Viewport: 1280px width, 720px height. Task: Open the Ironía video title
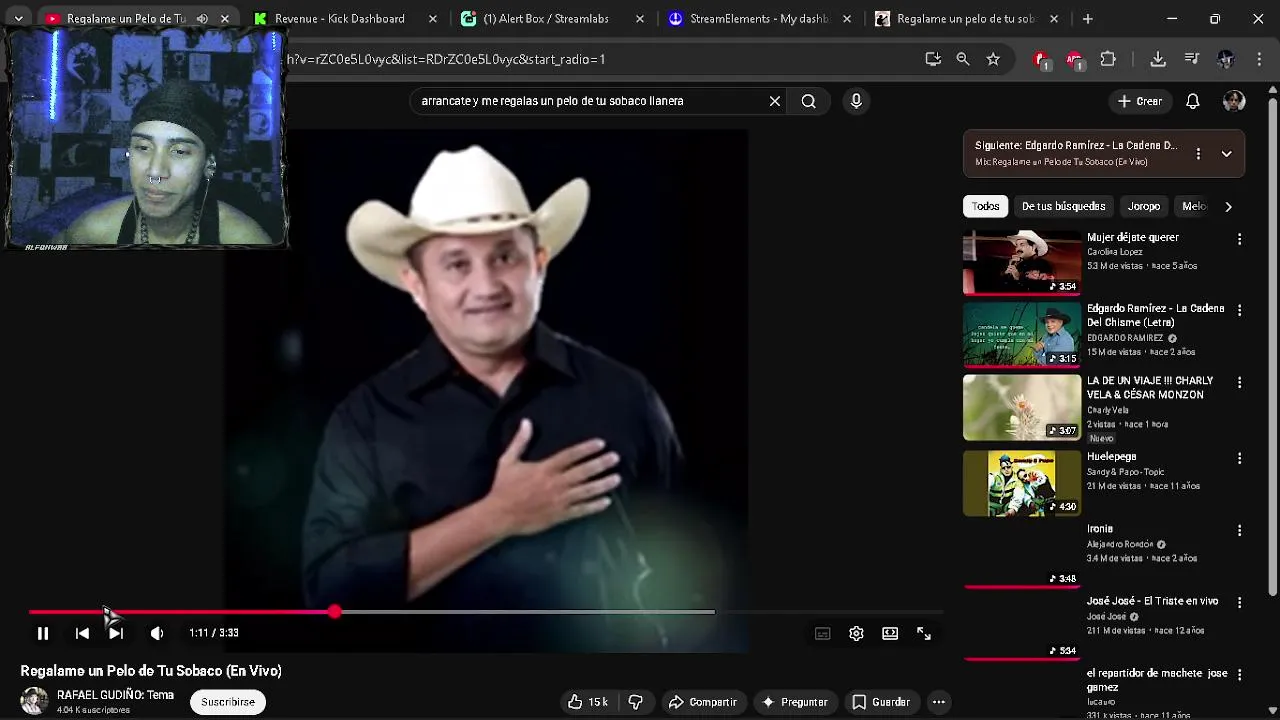coord(1100,529)
